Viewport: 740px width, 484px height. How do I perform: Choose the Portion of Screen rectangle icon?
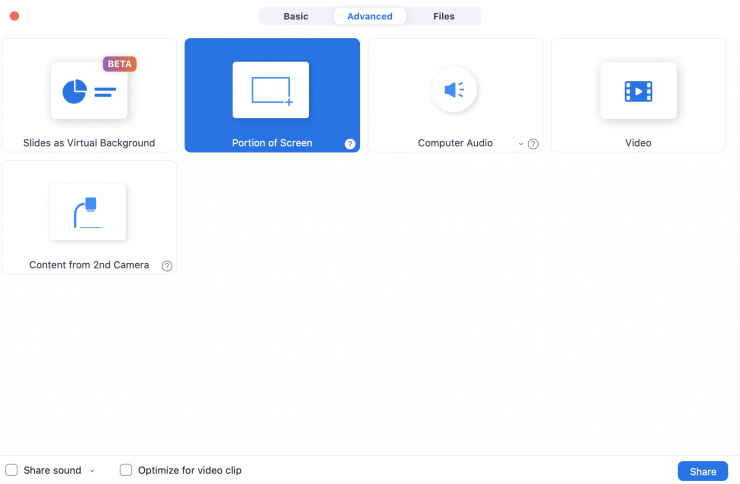click(271, 91)
